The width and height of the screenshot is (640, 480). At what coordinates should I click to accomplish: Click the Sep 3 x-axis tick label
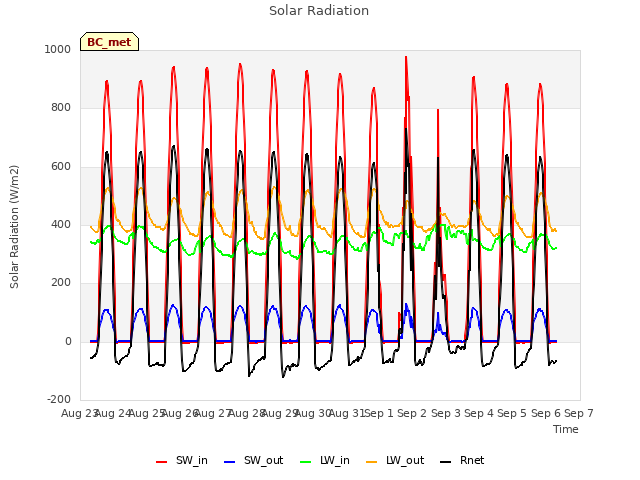pos(446,413)
